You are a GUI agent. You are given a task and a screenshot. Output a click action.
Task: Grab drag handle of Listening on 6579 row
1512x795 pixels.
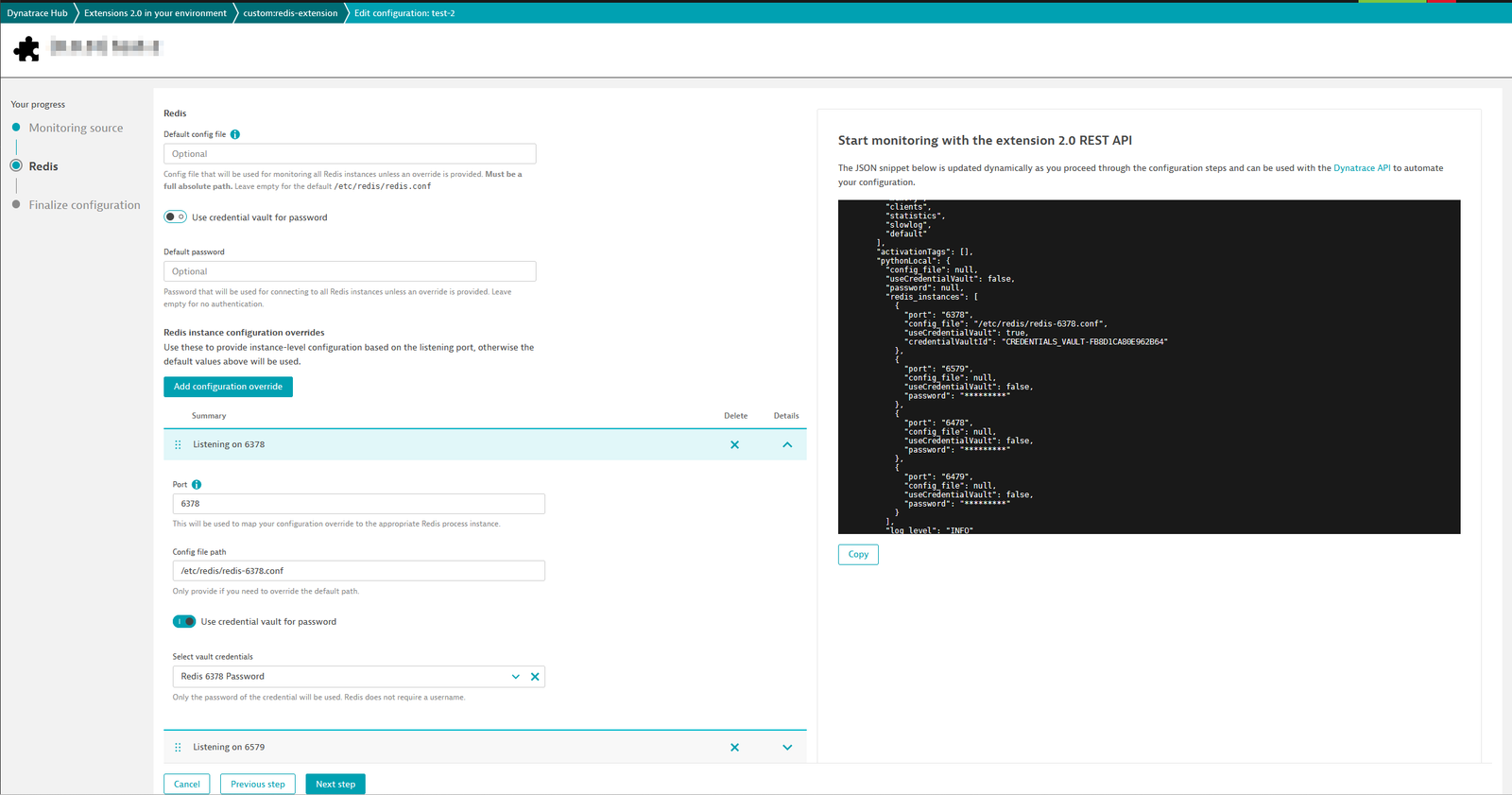(x=178, y=747)
